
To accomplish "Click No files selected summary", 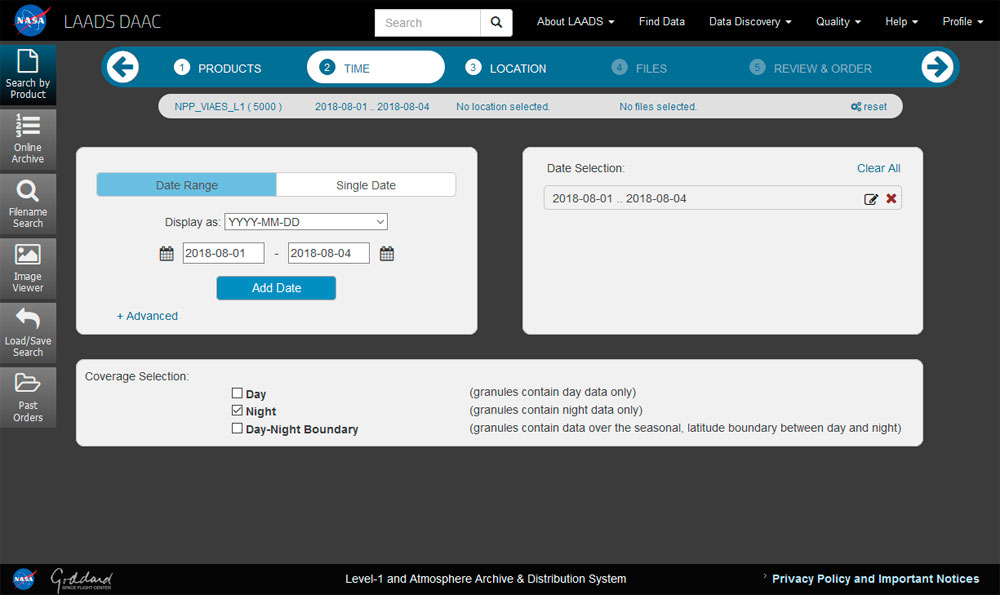I will (658, 107).
